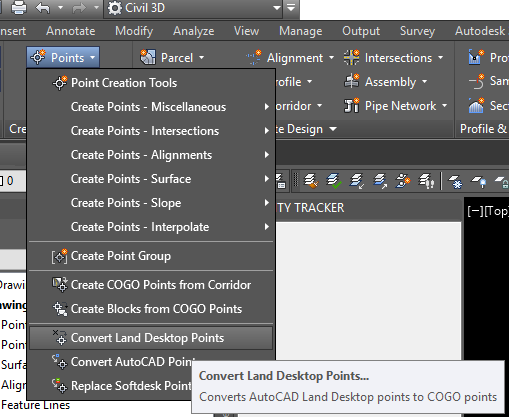This screenshot has width=509, height=417.
Task: Click the Sample Lines icon
Action: 476,81
